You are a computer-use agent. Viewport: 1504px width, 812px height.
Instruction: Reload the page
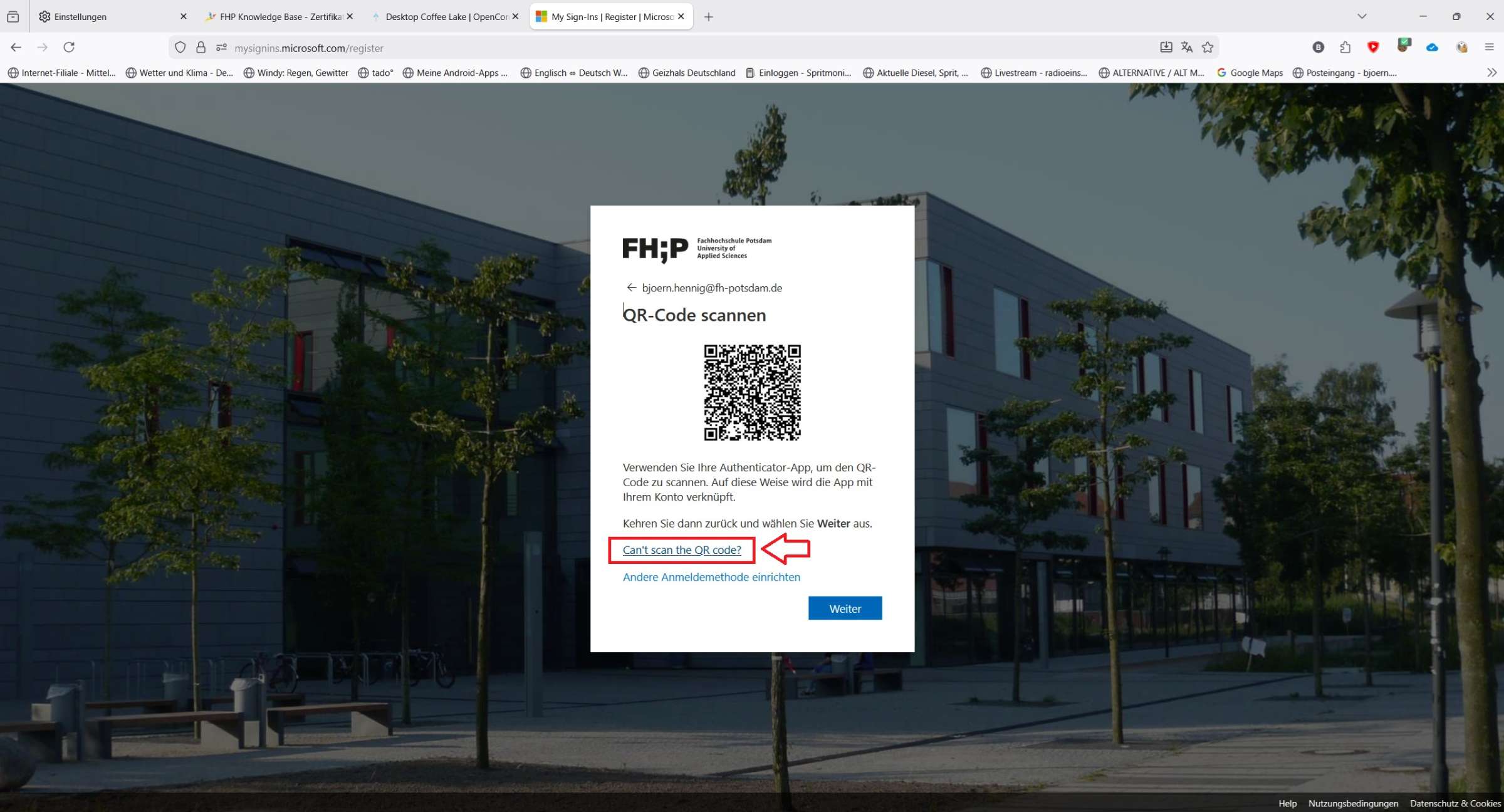[x=69, y=48]
